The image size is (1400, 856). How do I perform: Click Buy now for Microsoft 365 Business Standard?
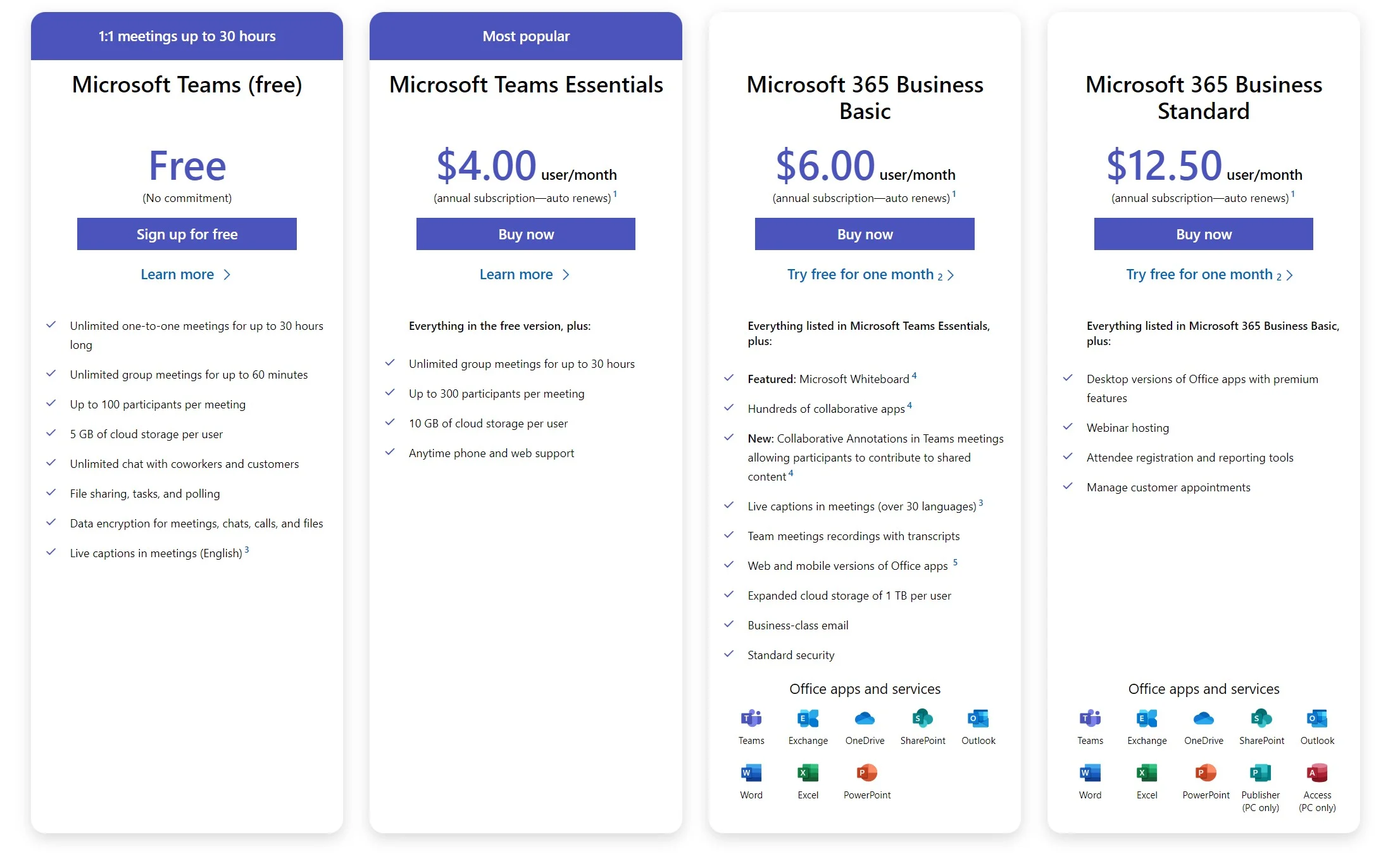pyautogui.click(x=1203, y=234)
